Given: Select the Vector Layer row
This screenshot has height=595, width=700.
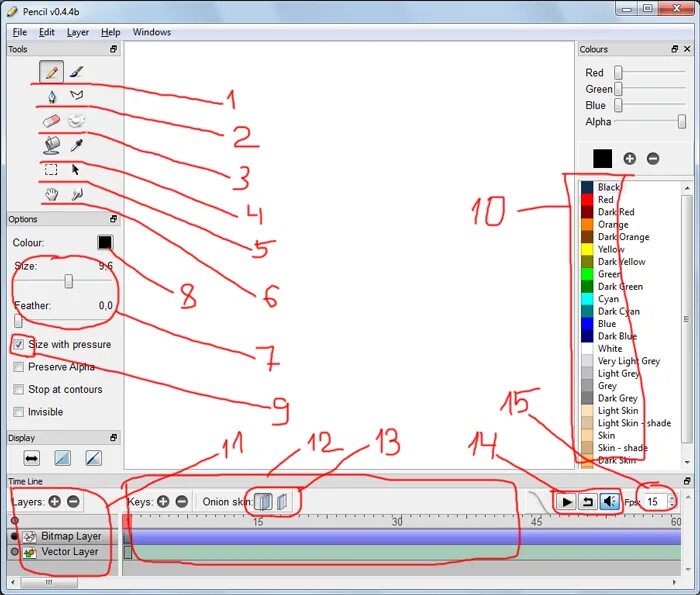Looking at the screenshot, I should click(x=62, y=552).
